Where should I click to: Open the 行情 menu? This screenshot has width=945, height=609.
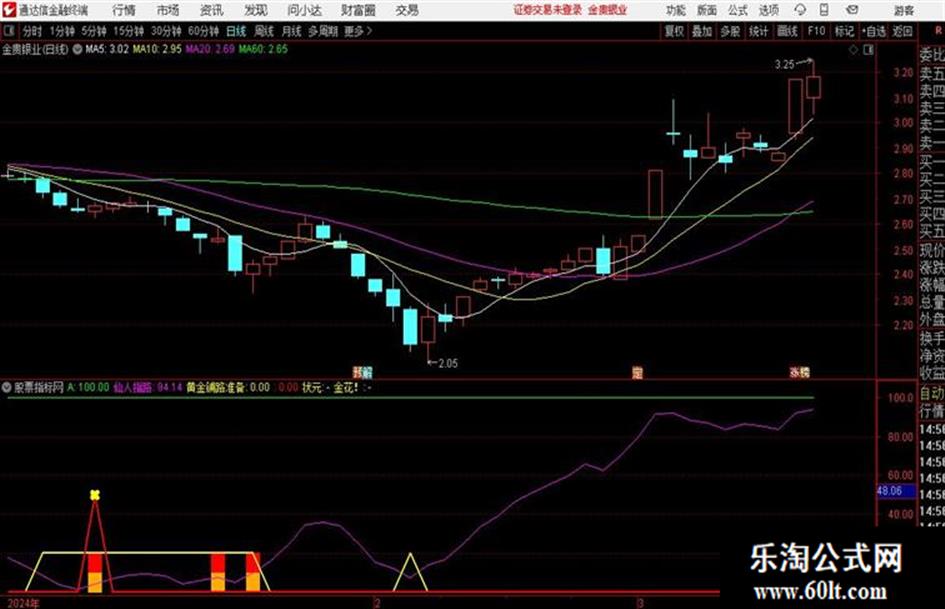click(124, 10)
